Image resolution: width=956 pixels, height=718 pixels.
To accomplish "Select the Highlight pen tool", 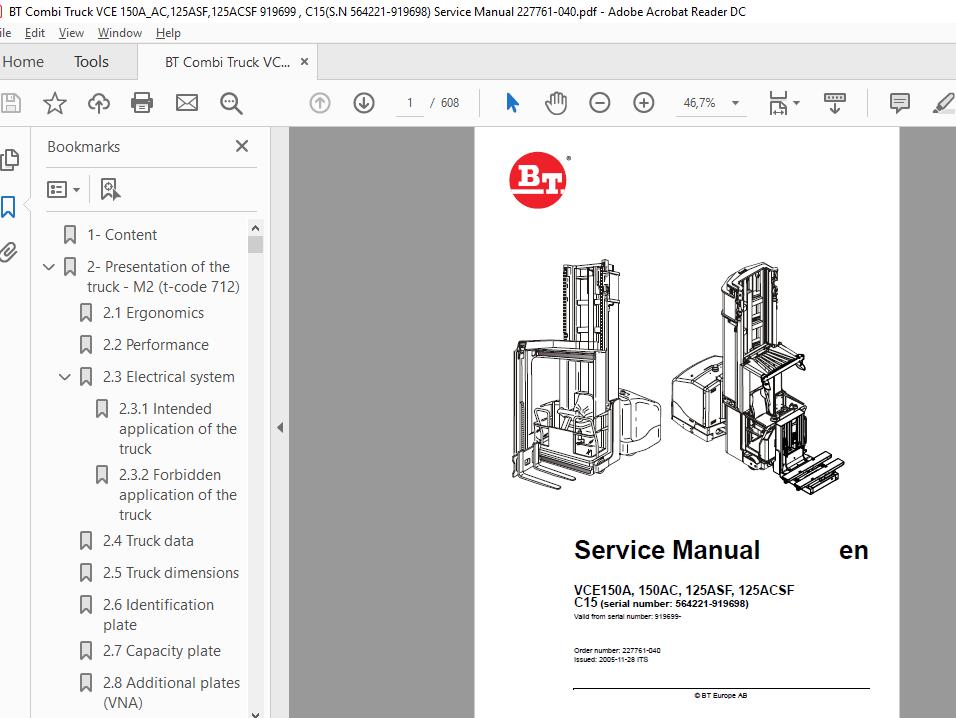I will tap(944, 103).
